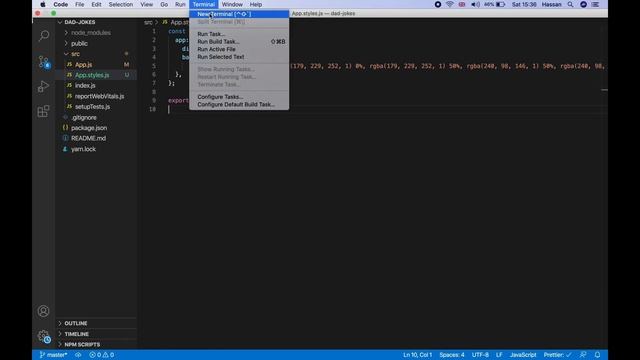
Task: Change end of line sequence LF
Action: point(499,355)
